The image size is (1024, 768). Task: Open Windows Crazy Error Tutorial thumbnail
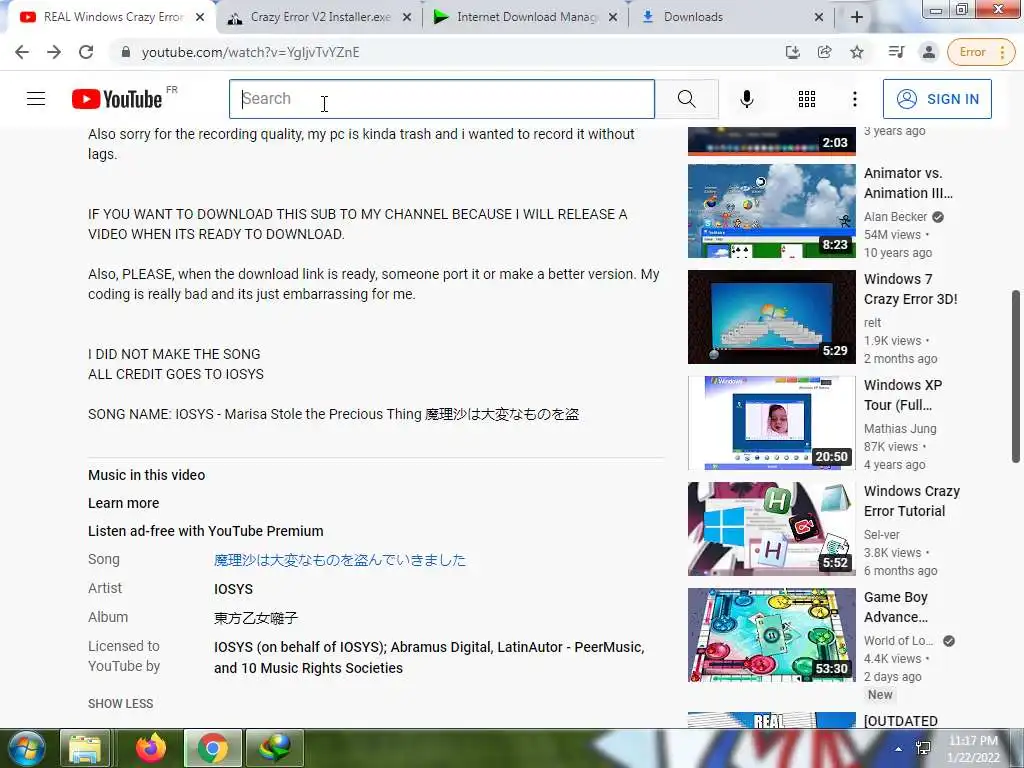pos(771,529)
